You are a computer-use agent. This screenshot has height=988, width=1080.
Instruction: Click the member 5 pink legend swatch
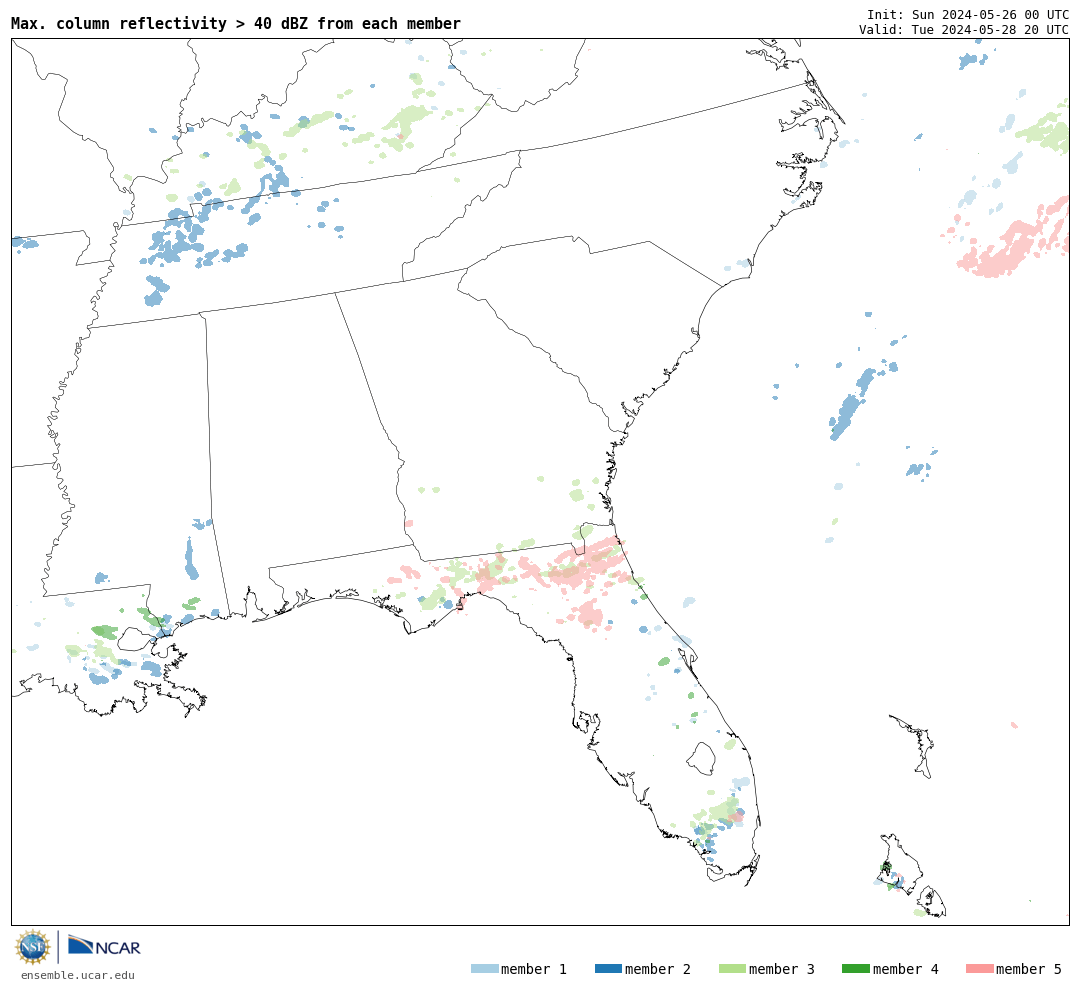pos(979,969)
